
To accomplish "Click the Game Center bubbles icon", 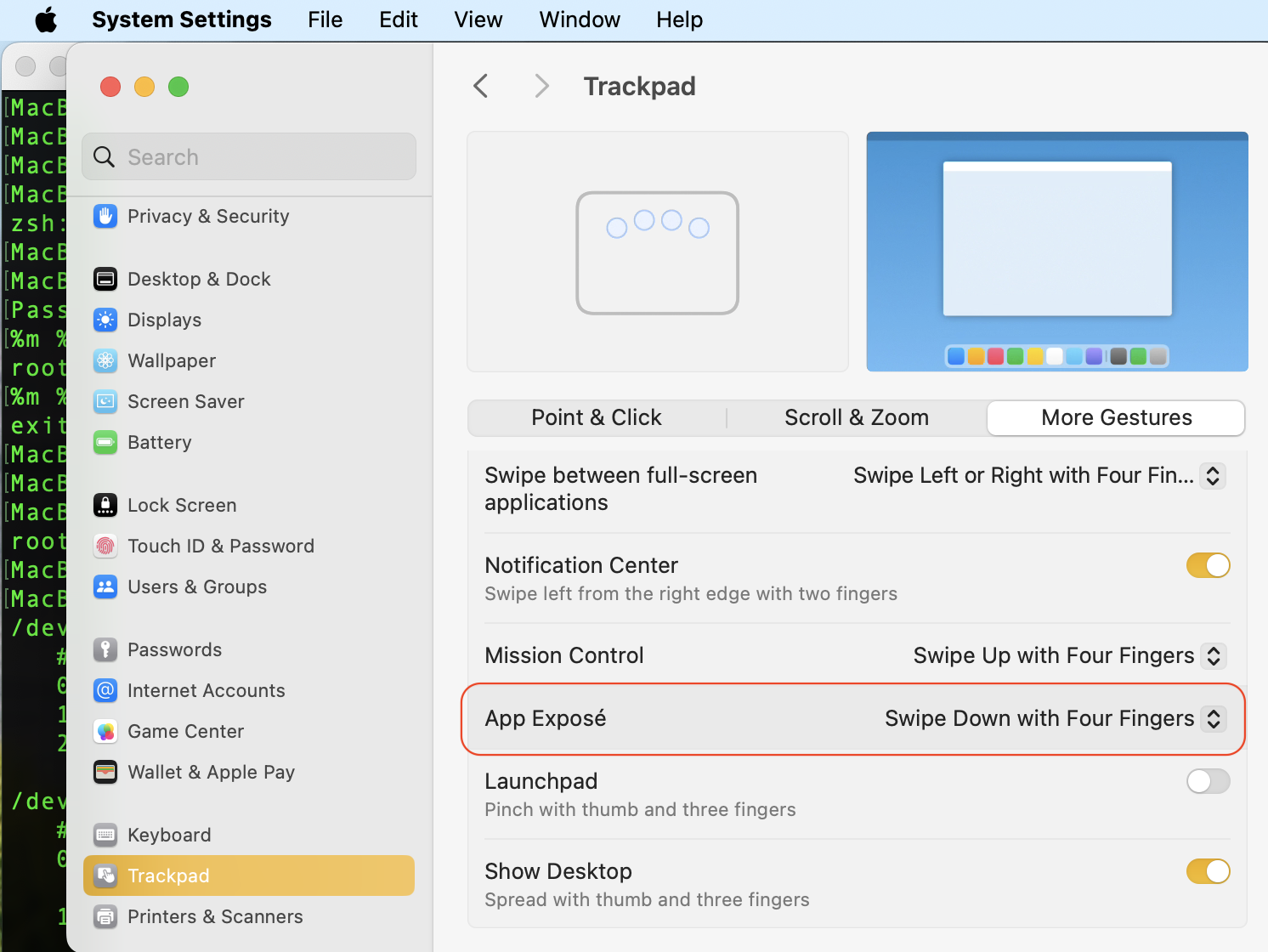I will pyautogui.click(x=105, y=731).
